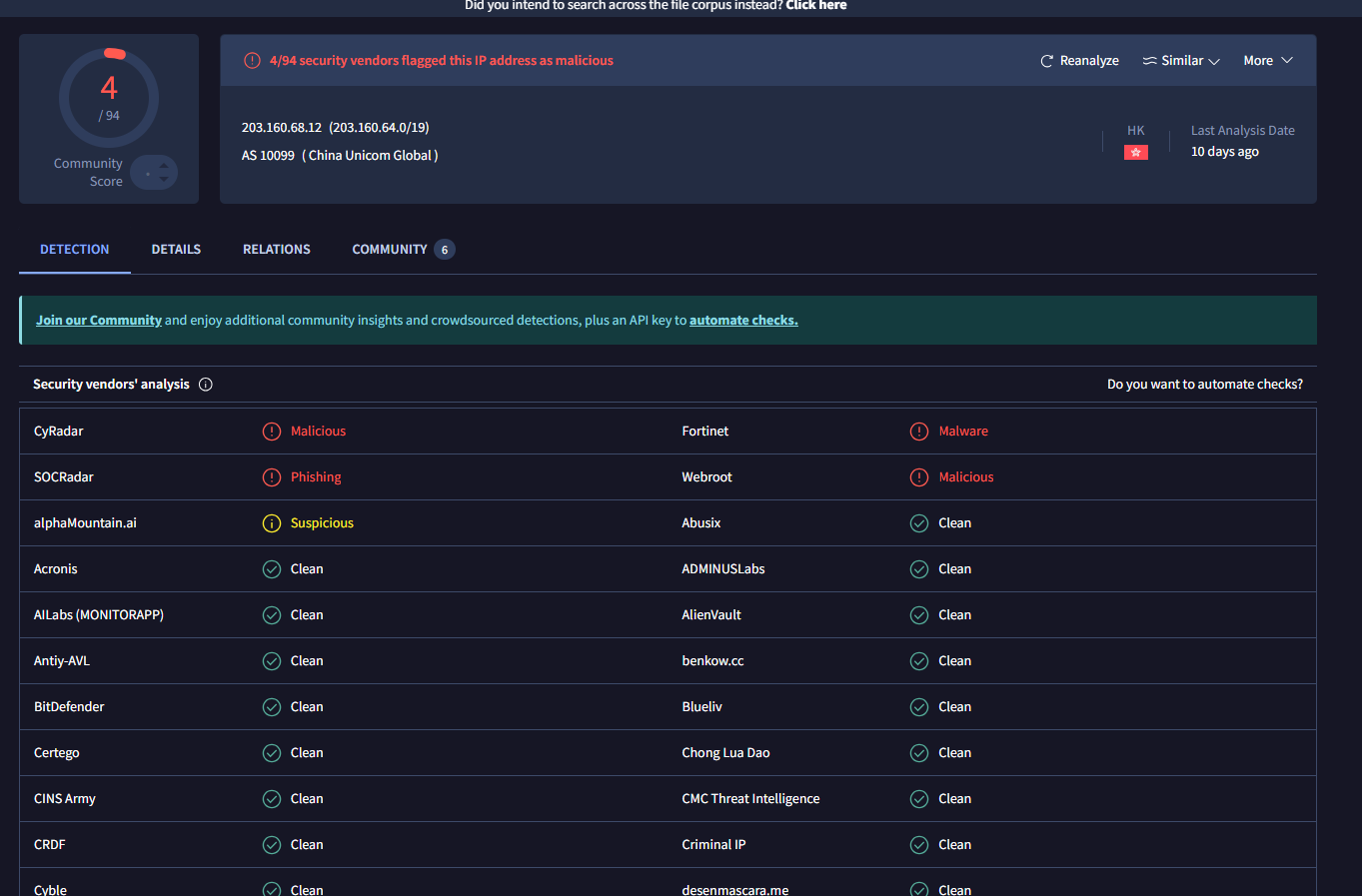1362x896 pixels.
Task: Click the Last Analysis Date value '10 days ago'
Action: (1225, 152)
